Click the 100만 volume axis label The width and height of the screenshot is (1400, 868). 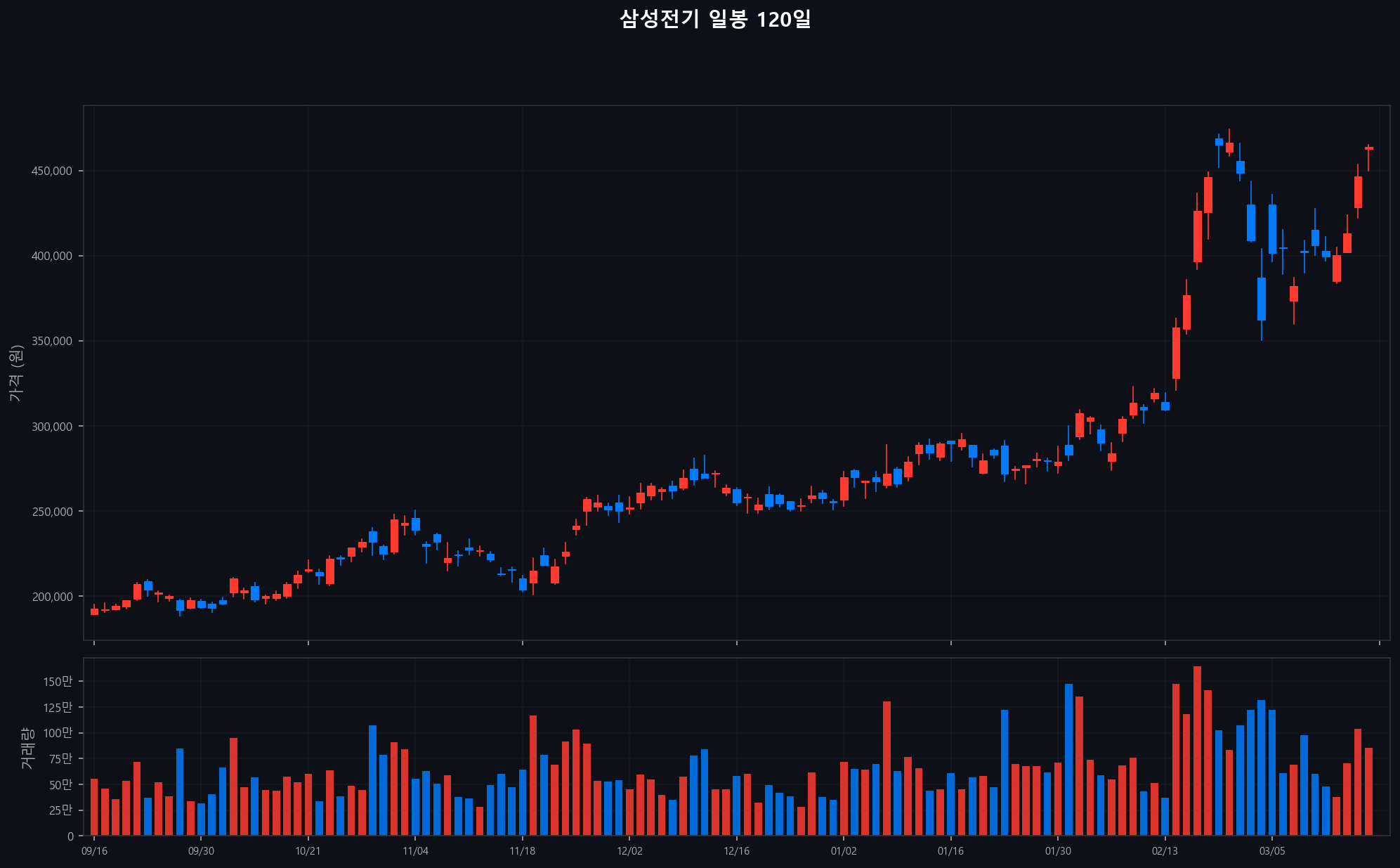click(58, 733)
